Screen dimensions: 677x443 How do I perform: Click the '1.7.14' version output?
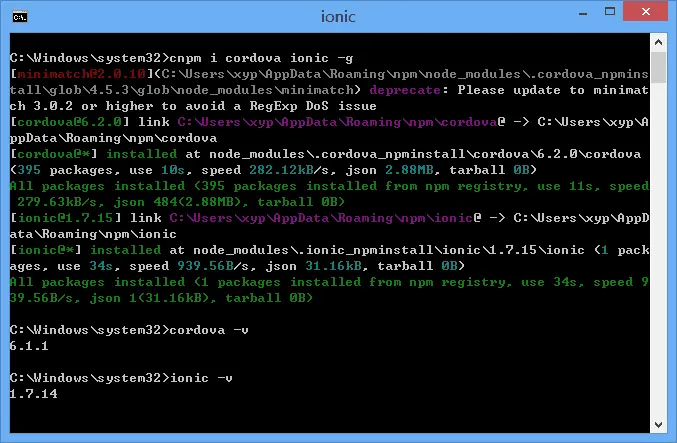[33, 394]
